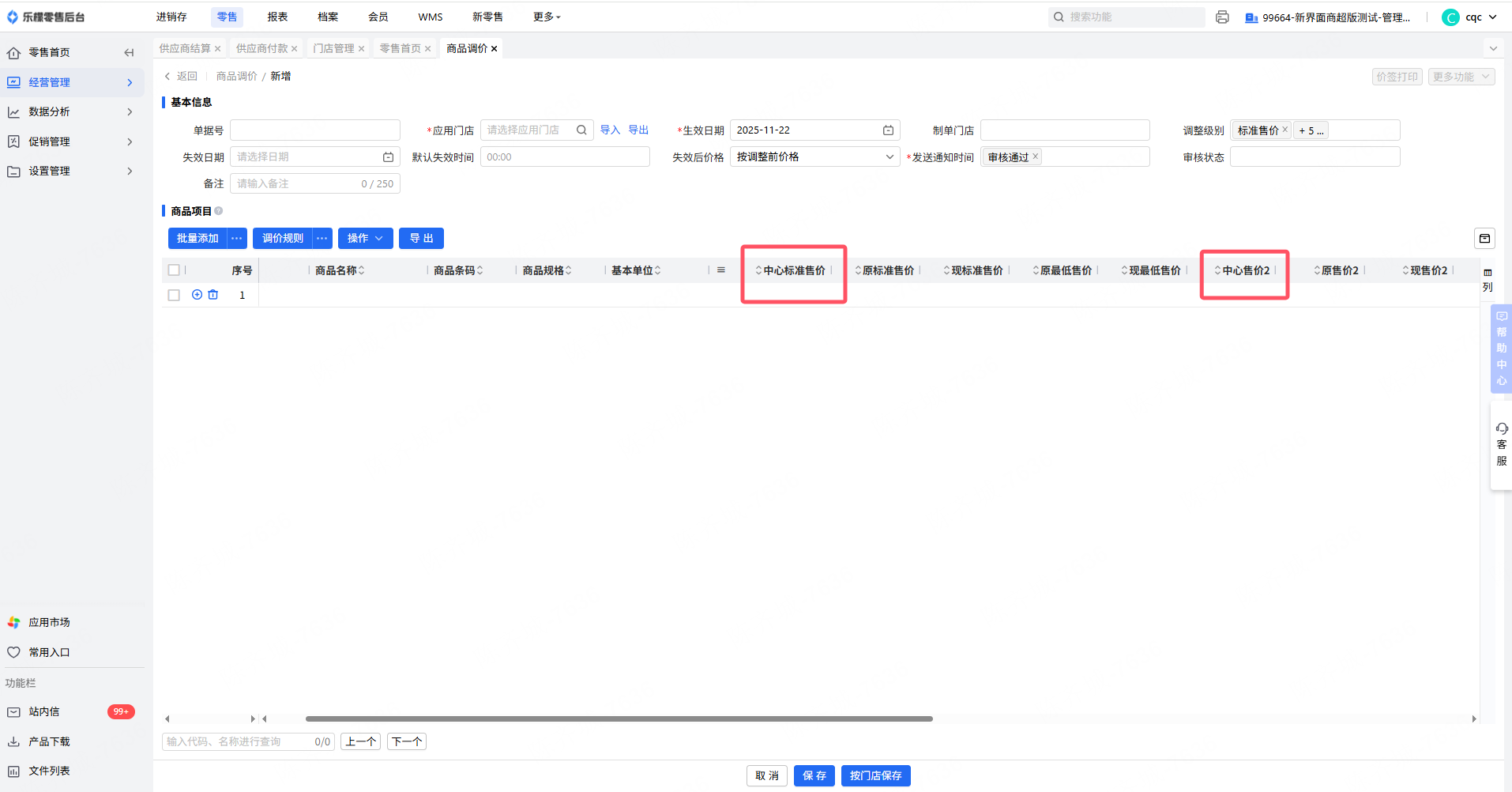Click the 设置管理 folder icon

[x=13, y=172]
